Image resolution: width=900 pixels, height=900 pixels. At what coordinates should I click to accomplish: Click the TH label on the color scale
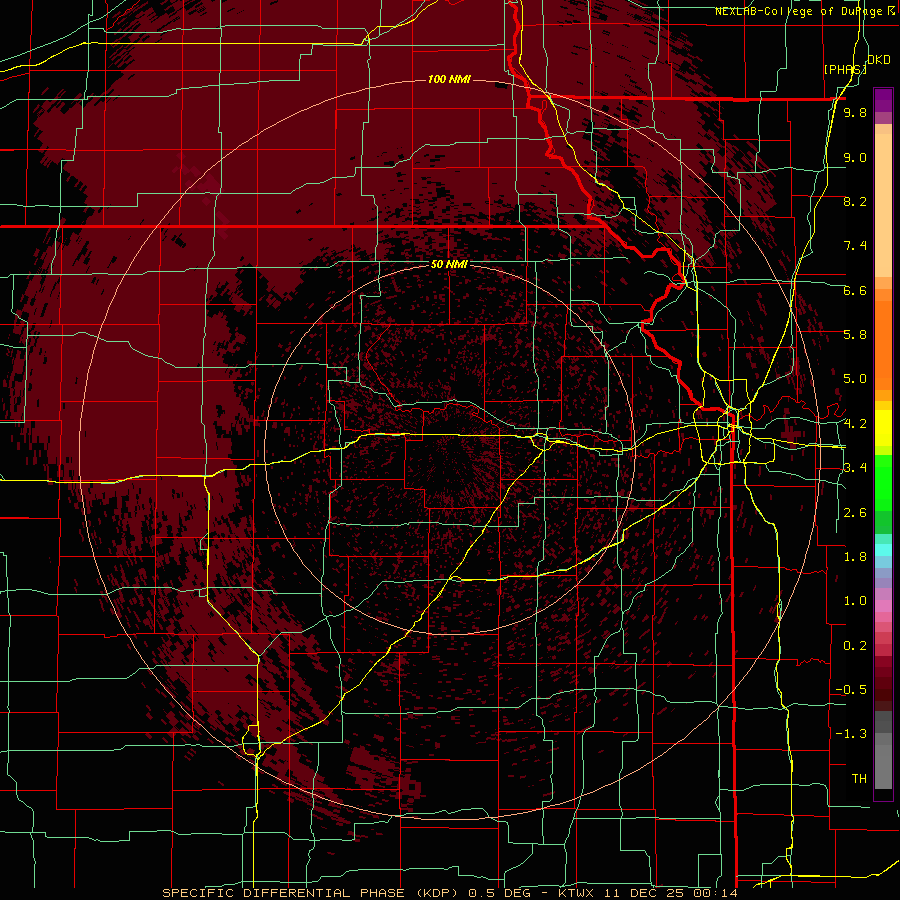(859, 779)
